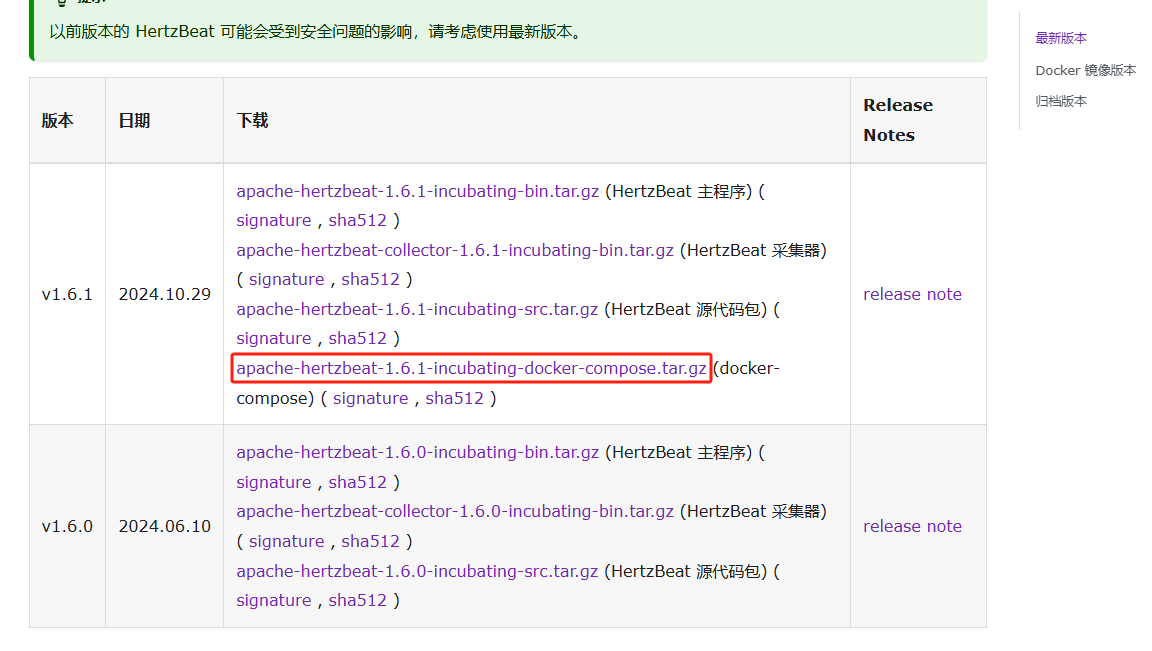Jump to 归档版本 section in sidebar
1152x651 pixels.
pyautogui.click(x=1061, y=101)
